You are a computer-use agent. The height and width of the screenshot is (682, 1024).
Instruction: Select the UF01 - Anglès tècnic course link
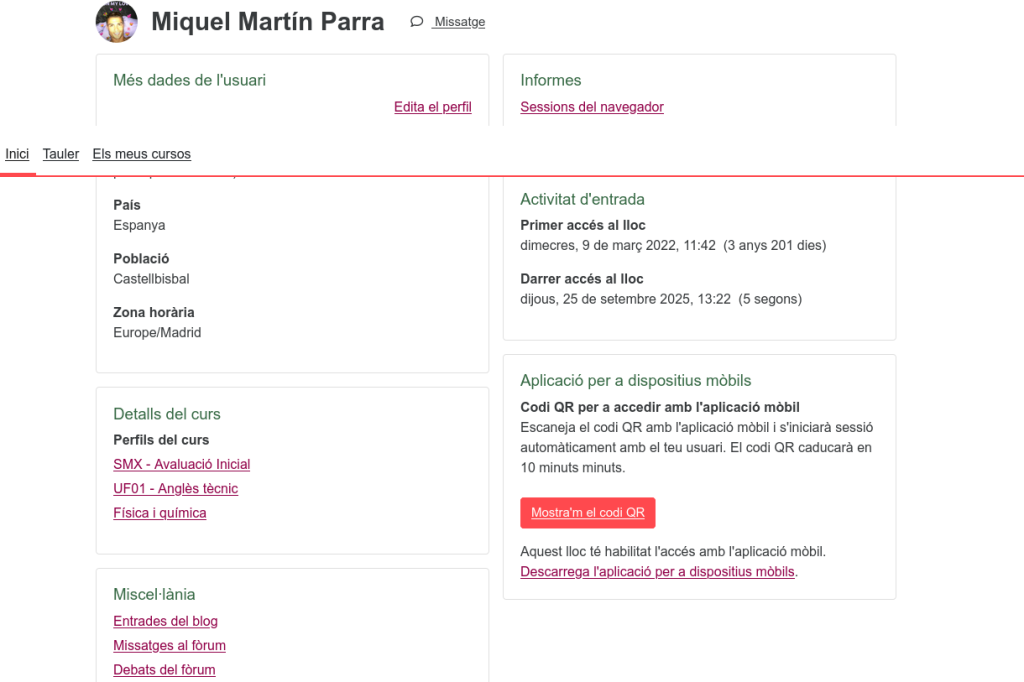(x=176, y=489)
